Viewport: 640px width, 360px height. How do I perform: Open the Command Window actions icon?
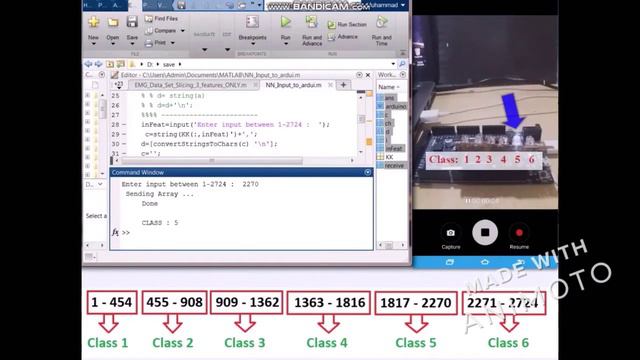pos(368,172)
